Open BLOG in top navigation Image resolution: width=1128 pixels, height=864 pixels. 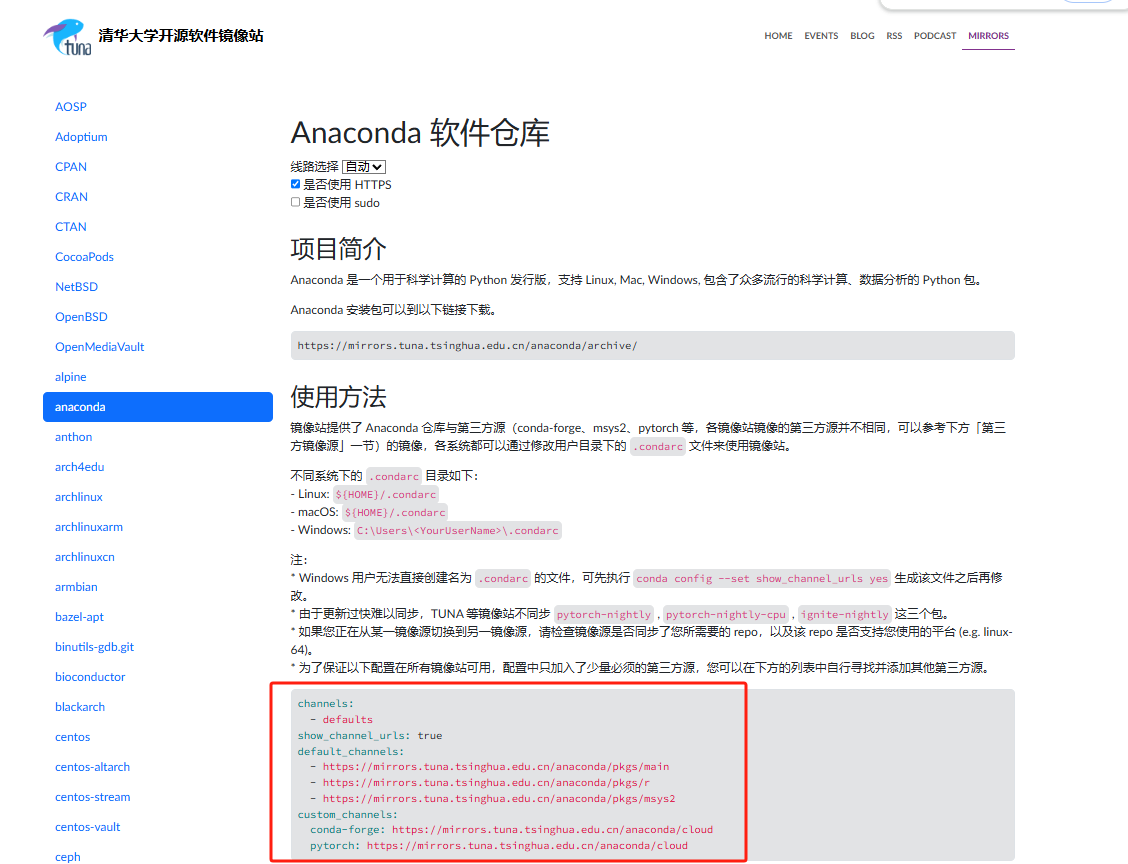pyautogui.click(x=862, y=36)
